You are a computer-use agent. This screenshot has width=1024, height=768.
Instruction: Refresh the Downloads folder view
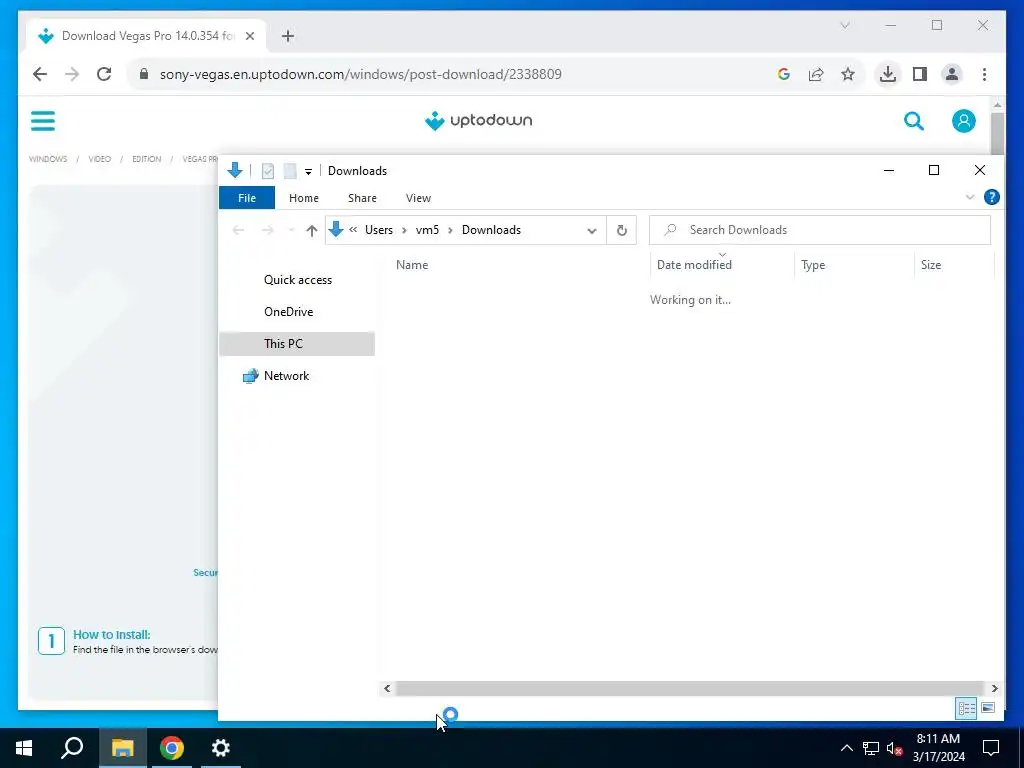click(622, 230)
